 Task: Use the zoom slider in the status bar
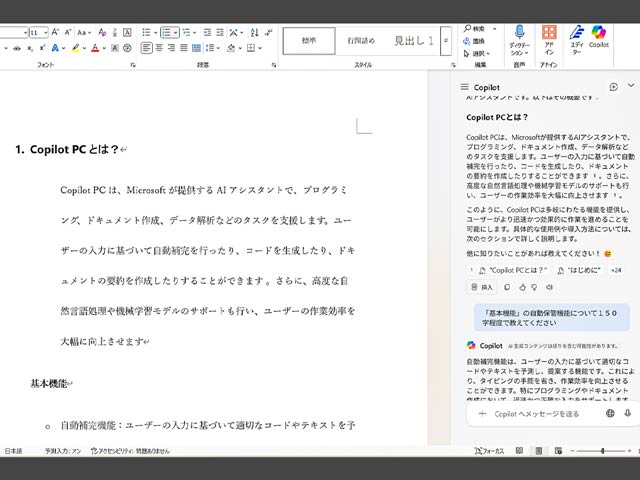pyautogui.click(x=602, y=451)
